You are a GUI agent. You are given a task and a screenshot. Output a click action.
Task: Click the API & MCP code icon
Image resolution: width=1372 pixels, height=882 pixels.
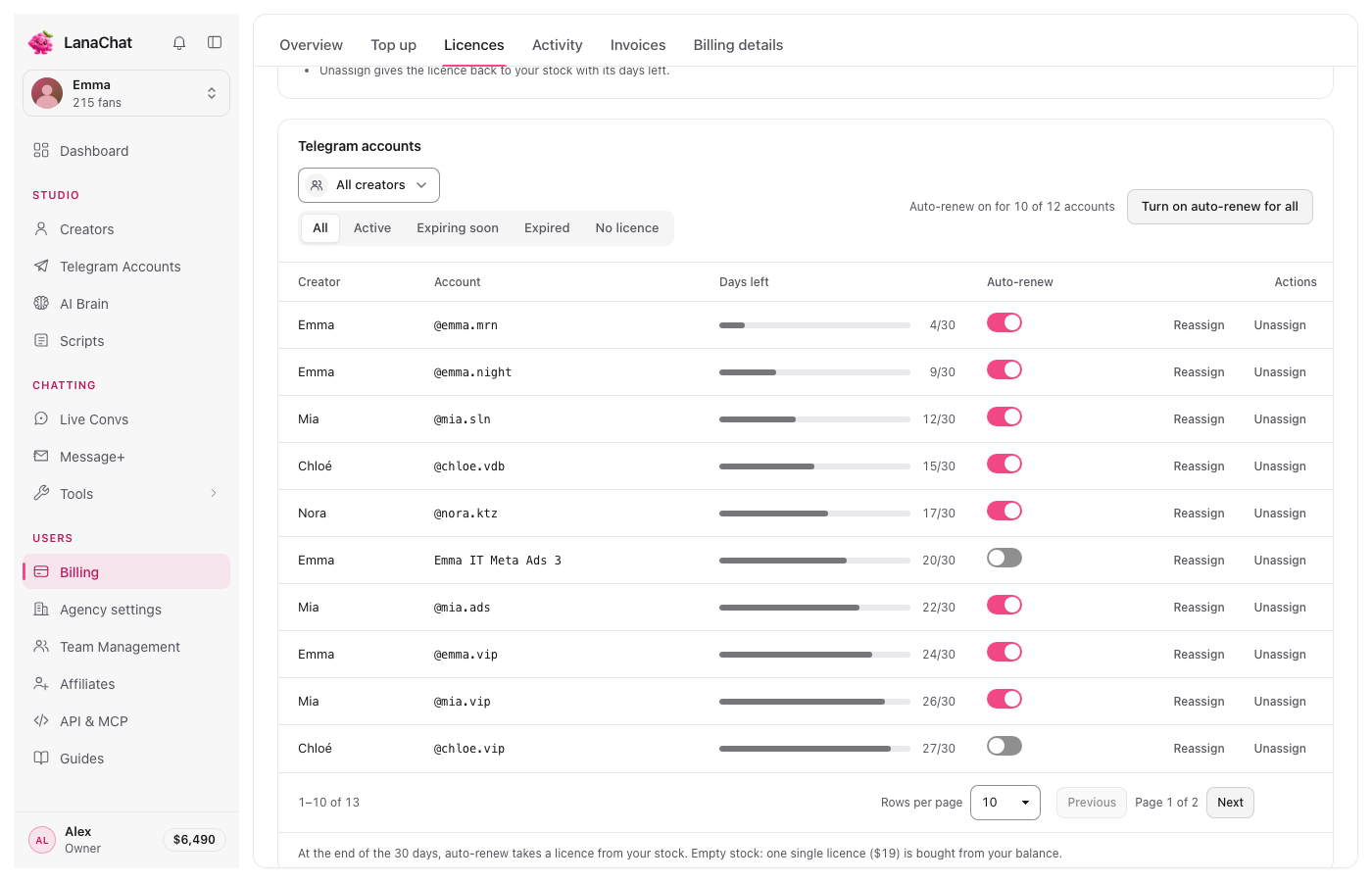(x=41, y=720)
